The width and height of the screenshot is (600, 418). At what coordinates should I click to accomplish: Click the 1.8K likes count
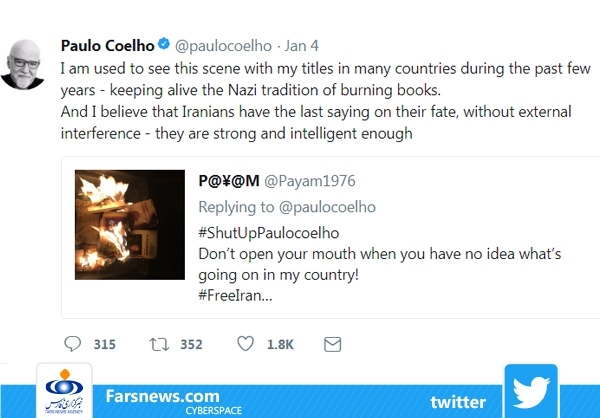click(280, 345)
